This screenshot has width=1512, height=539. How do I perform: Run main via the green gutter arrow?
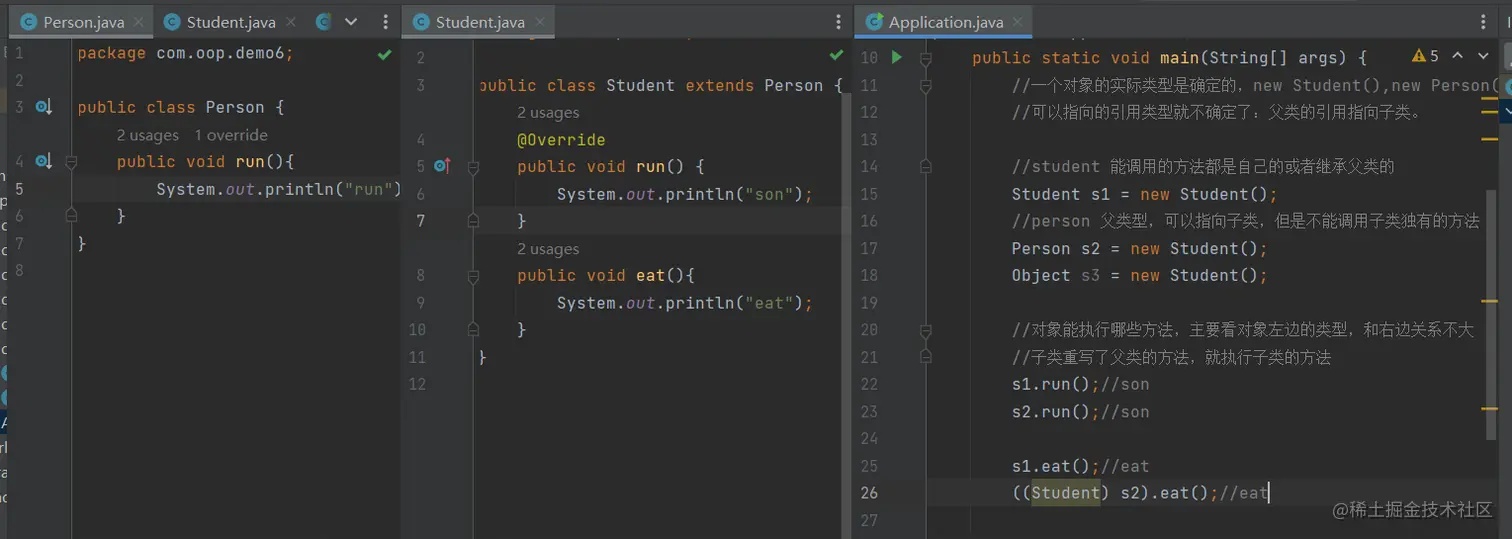point(896,57)
